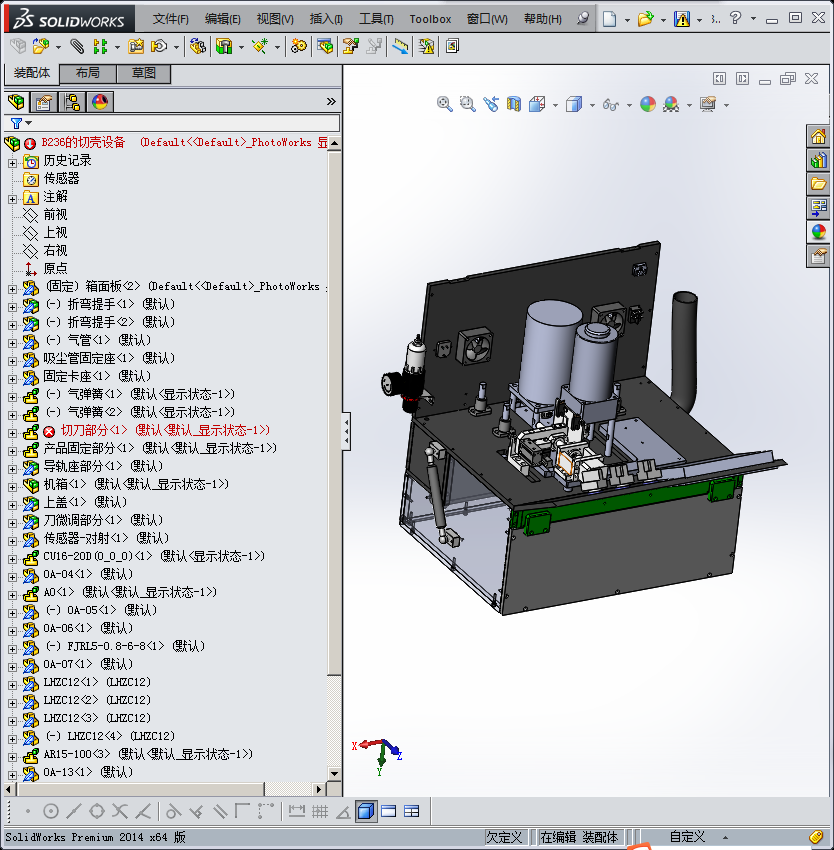Open the PropertyManager tab icon
834x850 pixels.
pos(44,102)
